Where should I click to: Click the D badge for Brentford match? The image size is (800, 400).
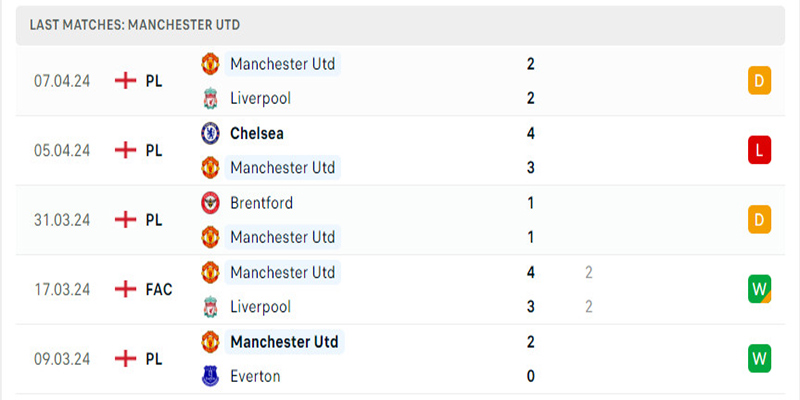(759, 220)
